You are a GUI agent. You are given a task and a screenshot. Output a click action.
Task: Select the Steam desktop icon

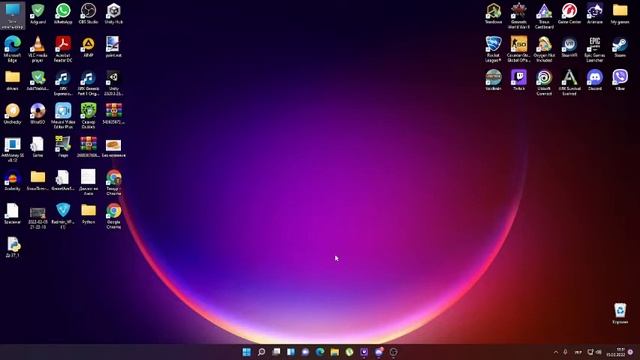click(620, 47)
